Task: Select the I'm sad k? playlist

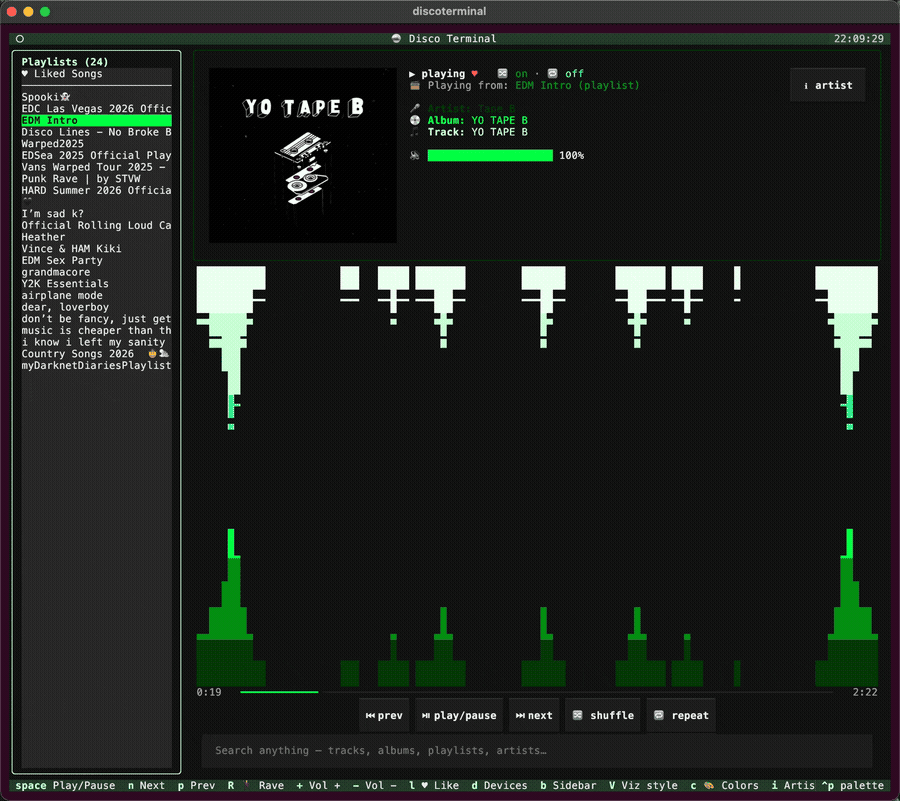Action: [96, 213]
